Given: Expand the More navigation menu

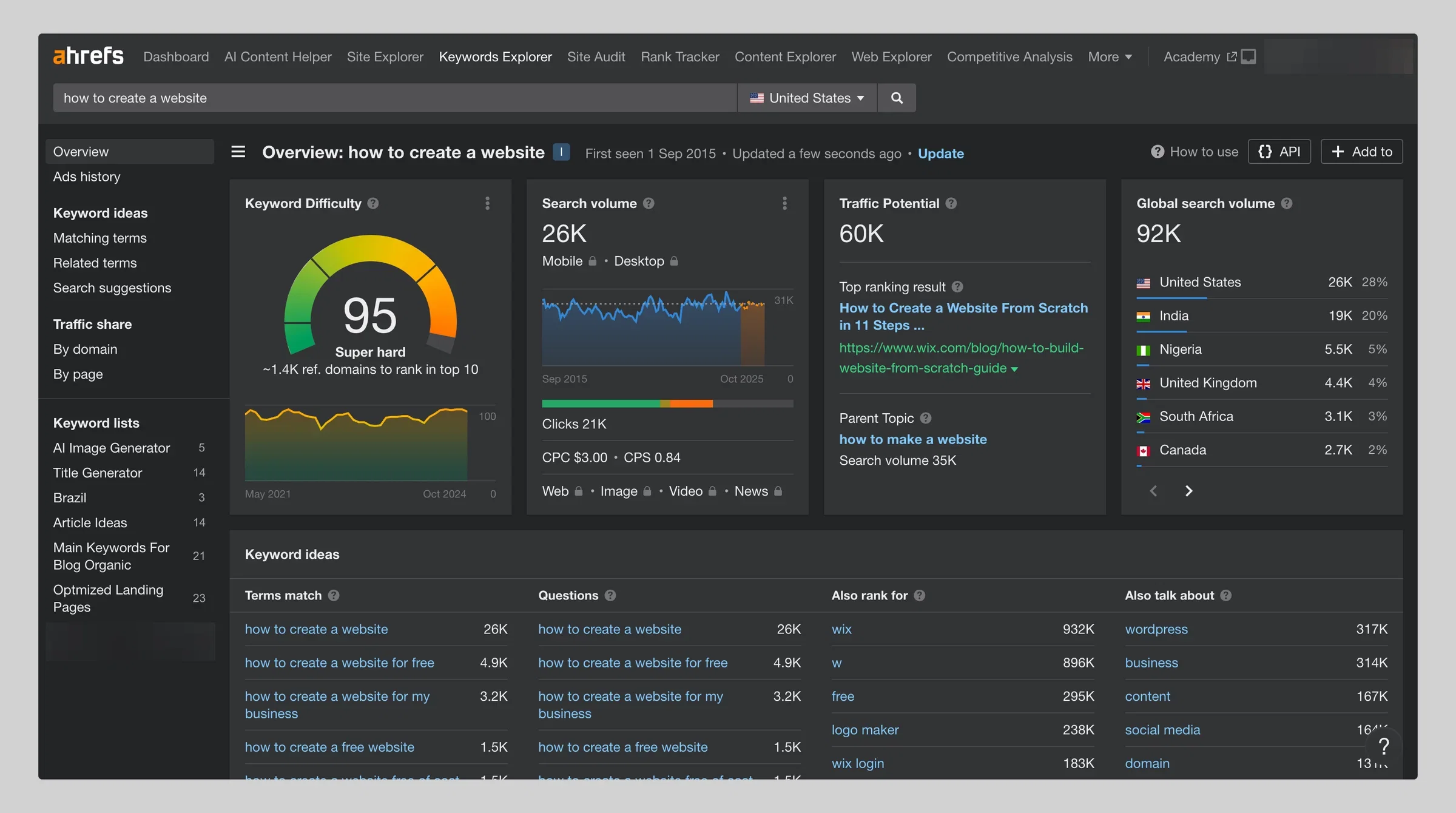Looking at the screenshot, I should [x=1110, y=56].
